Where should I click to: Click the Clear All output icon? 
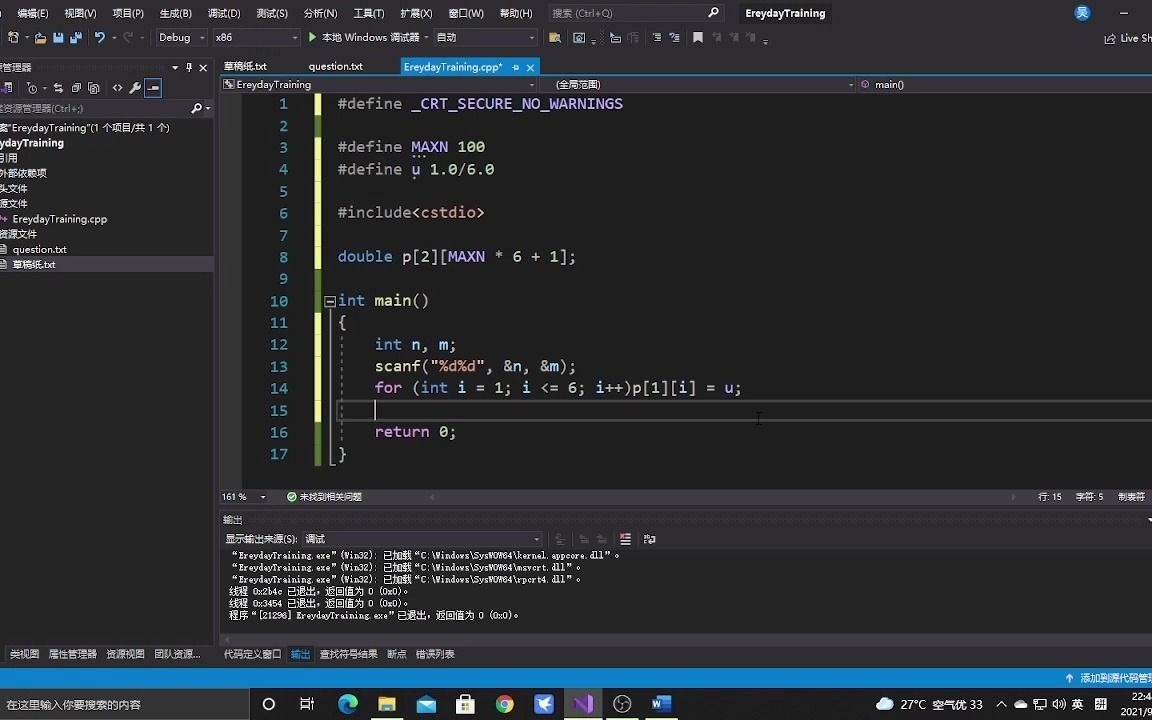coord(625,539)
